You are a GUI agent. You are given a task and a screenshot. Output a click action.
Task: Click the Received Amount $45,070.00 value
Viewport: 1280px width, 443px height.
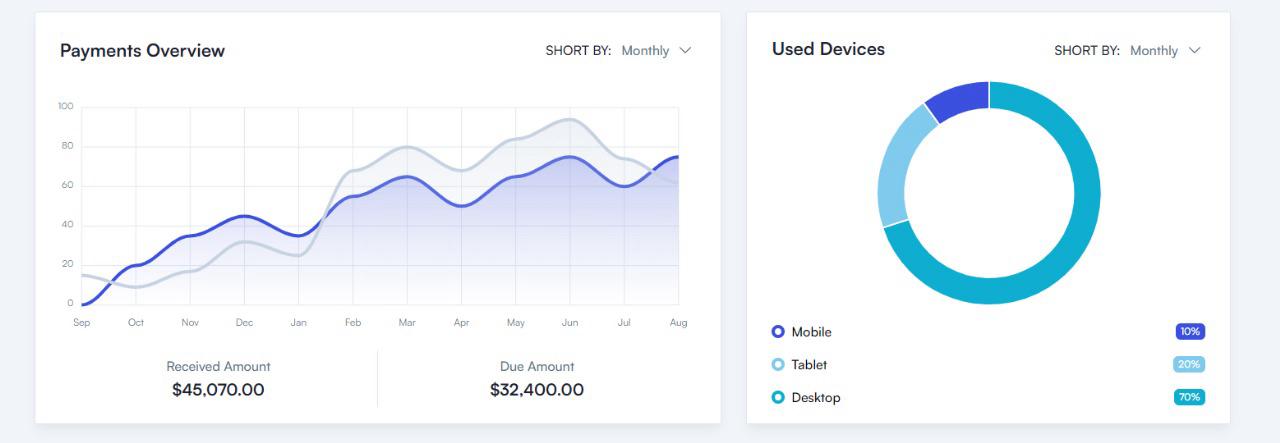pos(218,389)
